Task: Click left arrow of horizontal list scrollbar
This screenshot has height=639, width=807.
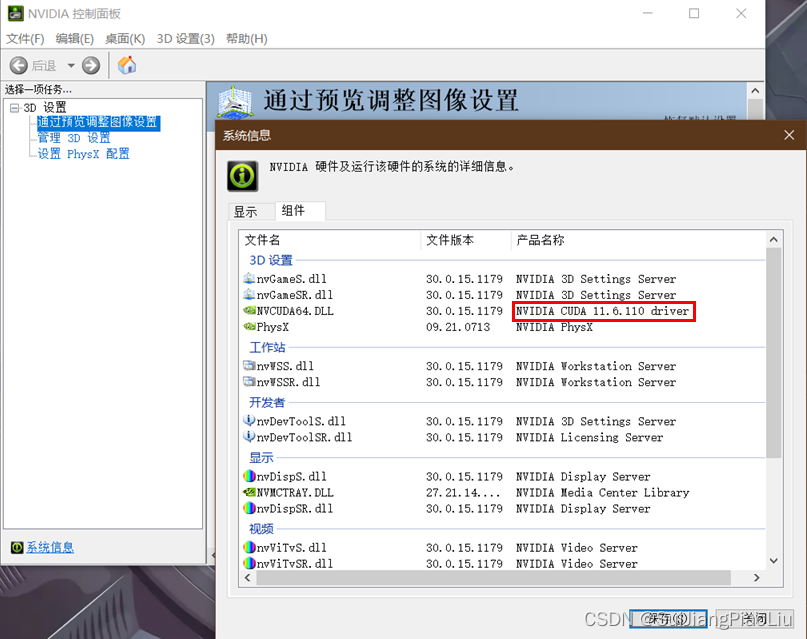Action: (248, 578)
